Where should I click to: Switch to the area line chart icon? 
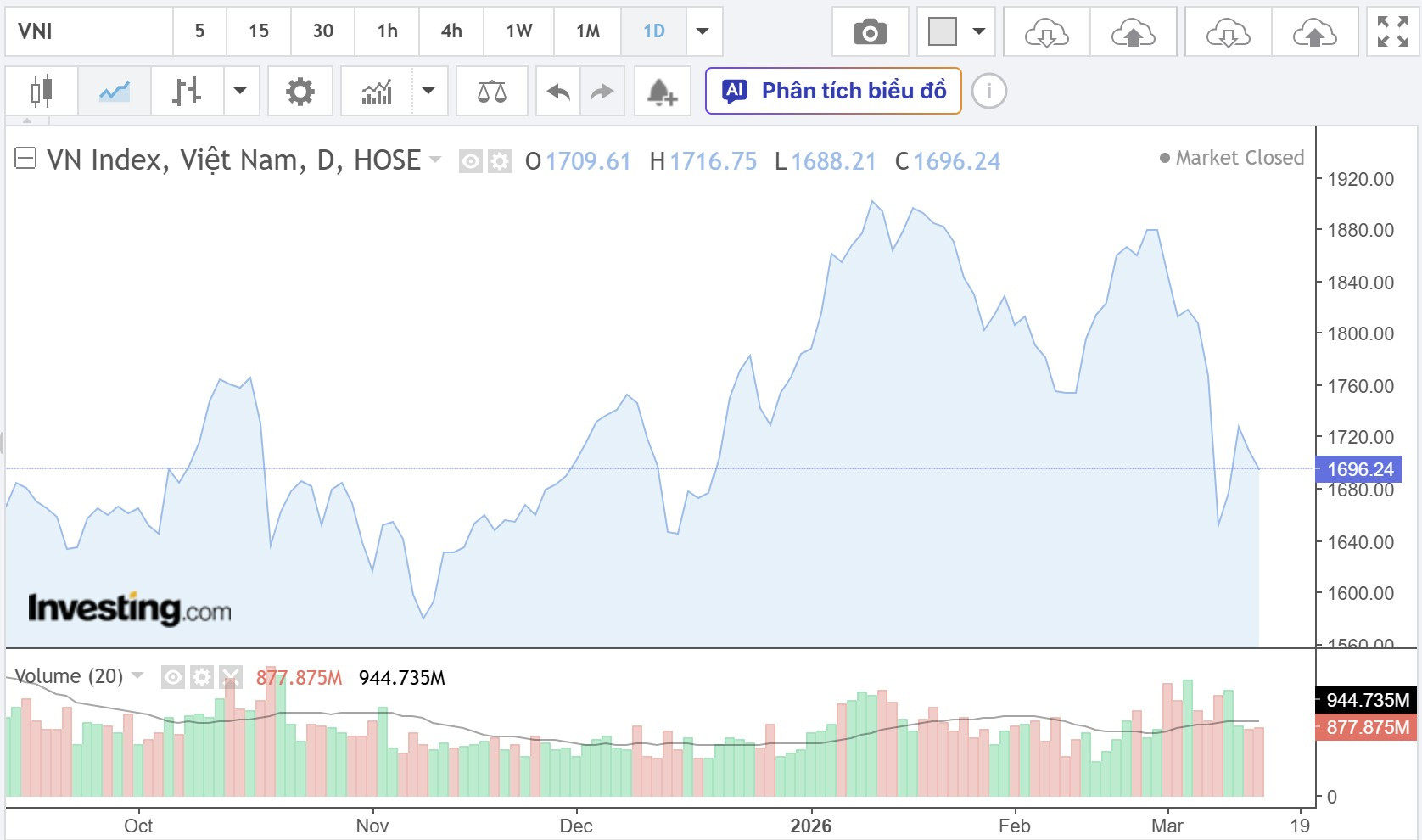[115, 91]
